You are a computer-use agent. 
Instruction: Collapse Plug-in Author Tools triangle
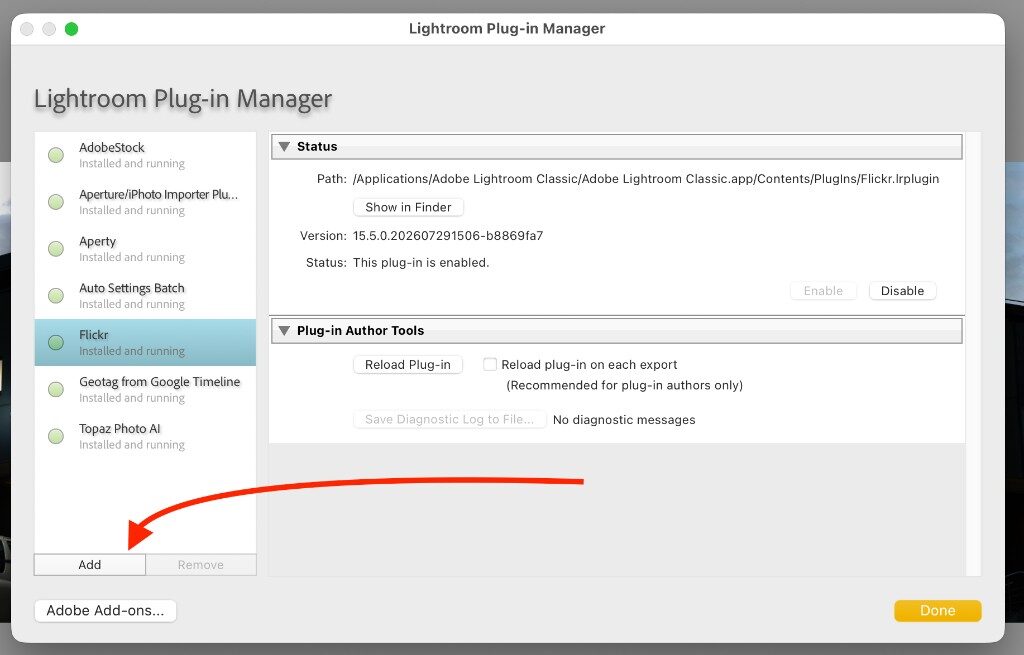[284, 330]
